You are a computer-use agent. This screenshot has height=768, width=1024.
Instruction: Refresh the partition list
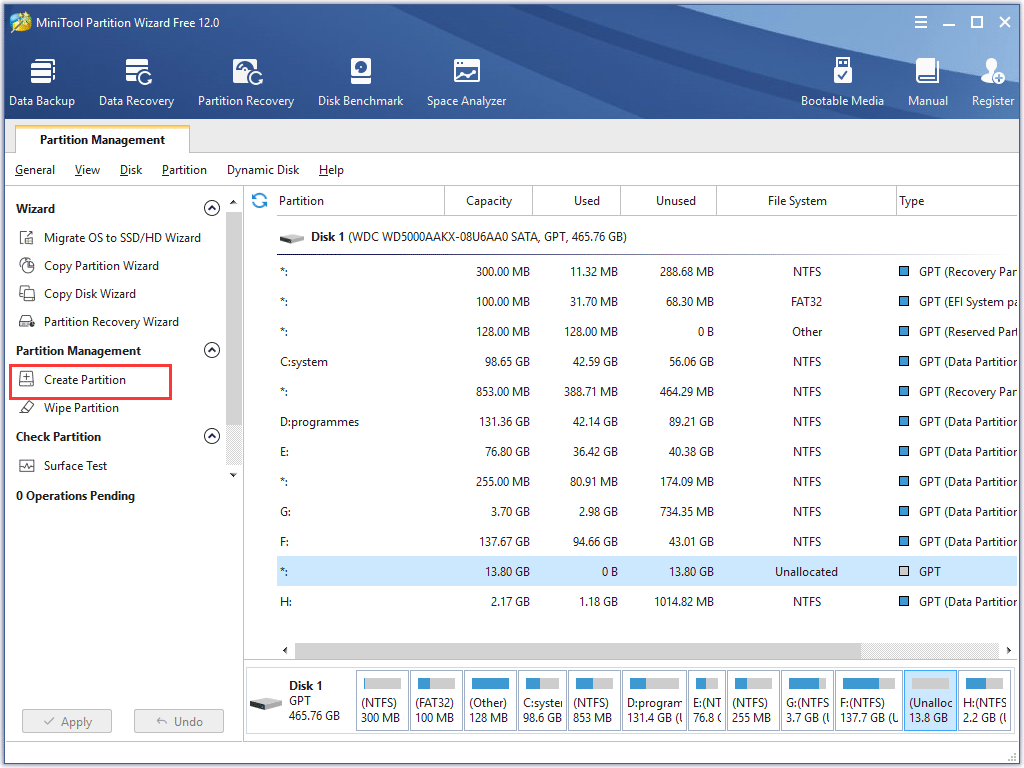tap(259, 200)
